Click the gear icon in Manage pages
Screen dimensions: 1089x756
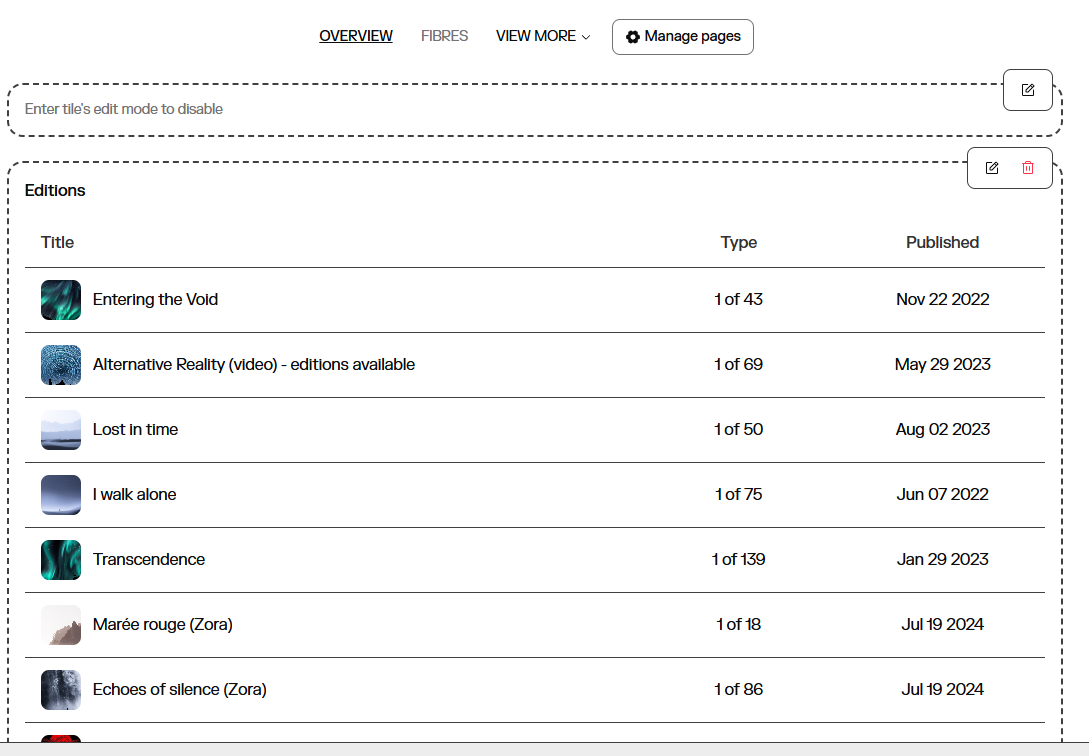[632, 37]
